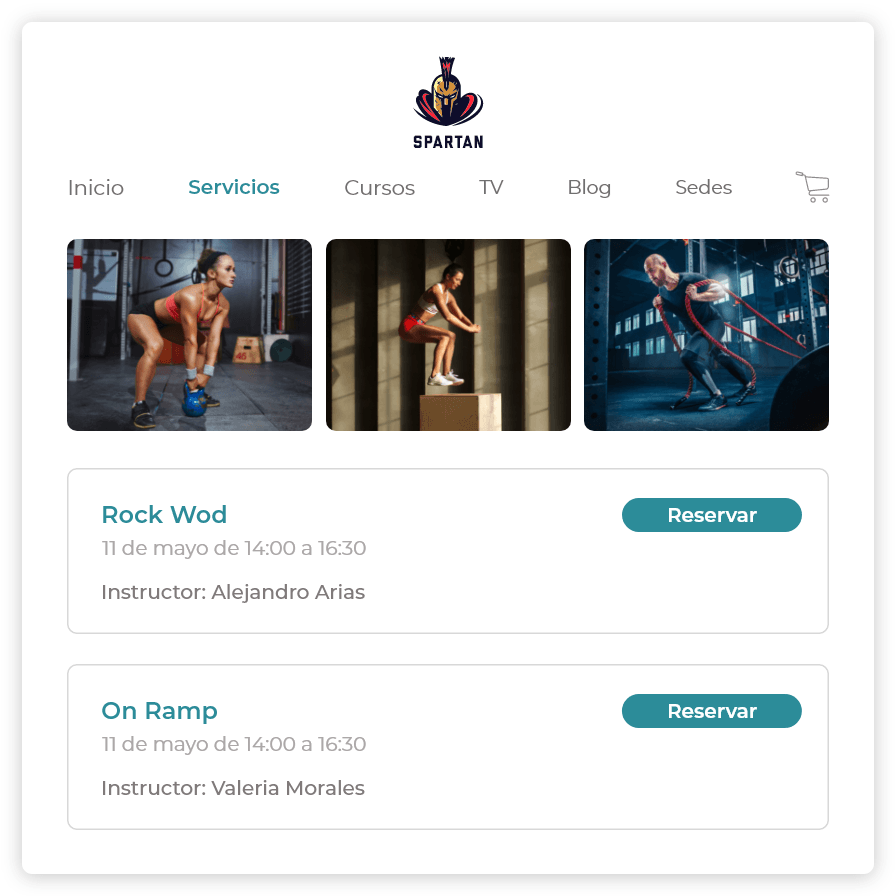Open the battle ropes photo
896x896 pixels.
706,335
